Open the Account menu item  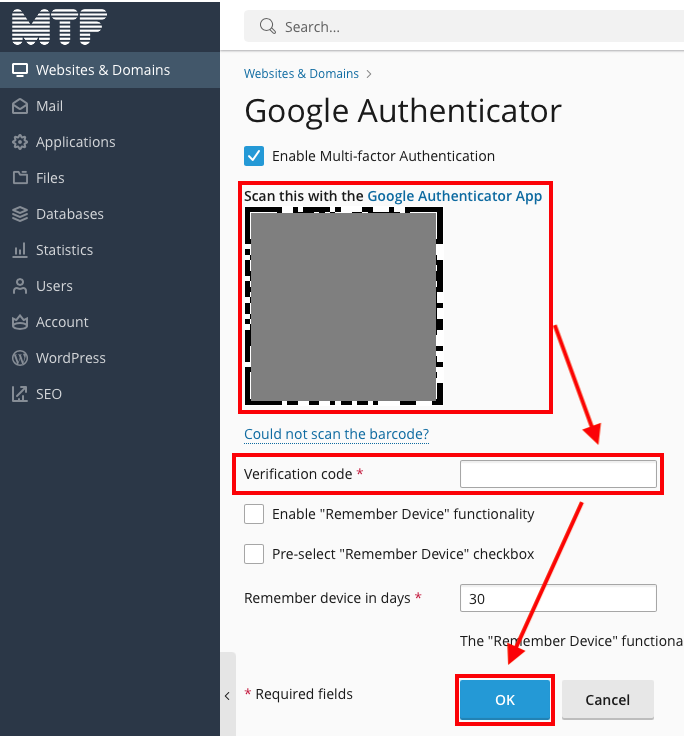[x=62, y=322]
